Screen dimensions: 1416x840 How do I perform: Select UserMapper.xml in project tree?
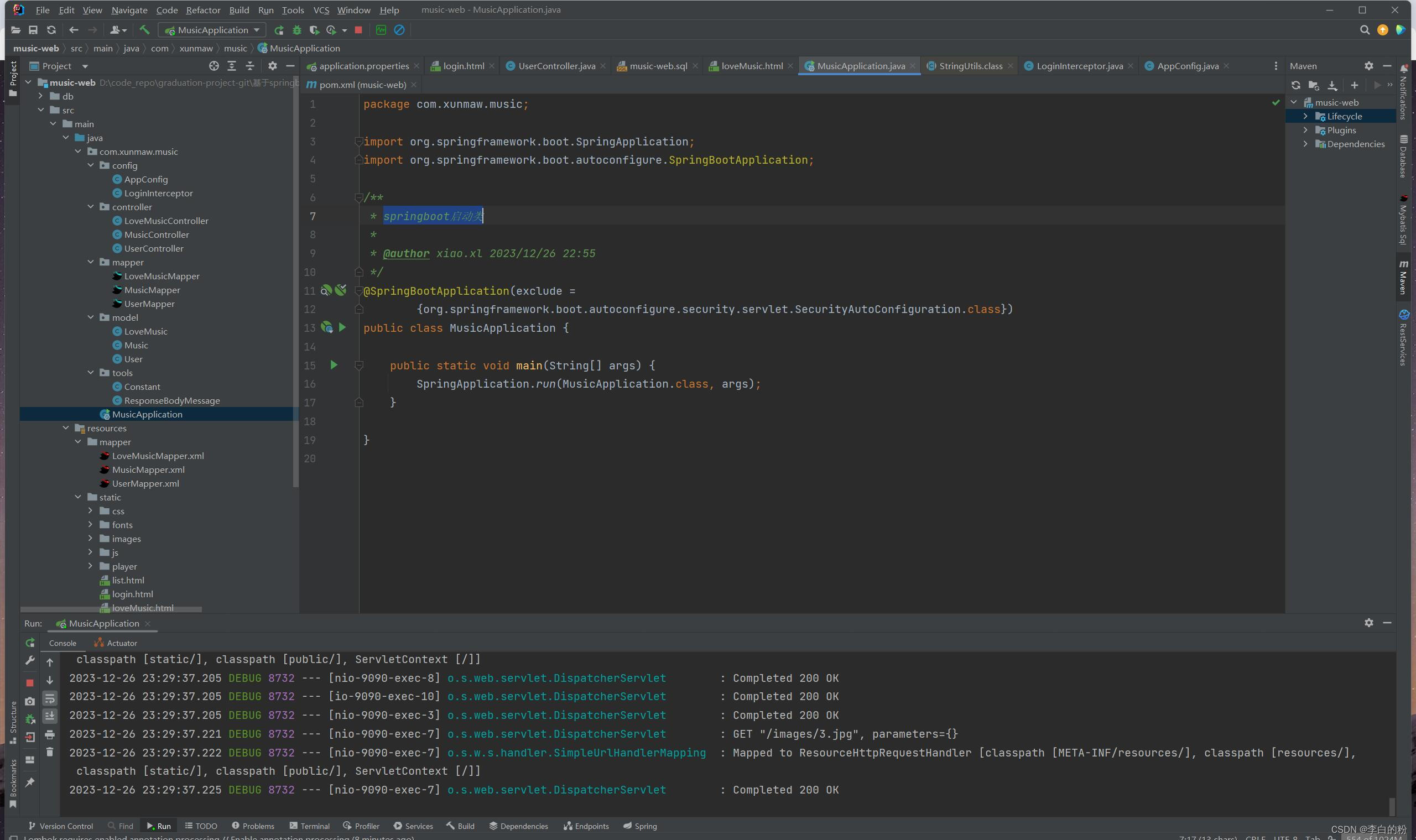pyautogui.click(x=145, y=483)
